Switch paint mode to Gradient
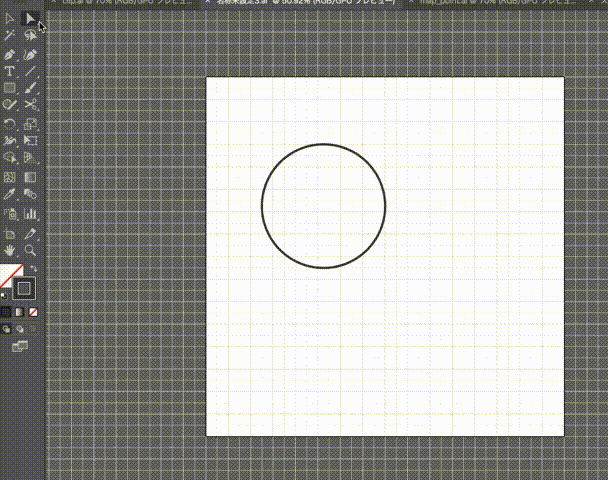Image resolution: width=608 pixels, height=480 pixels. (x=19, y=311)
